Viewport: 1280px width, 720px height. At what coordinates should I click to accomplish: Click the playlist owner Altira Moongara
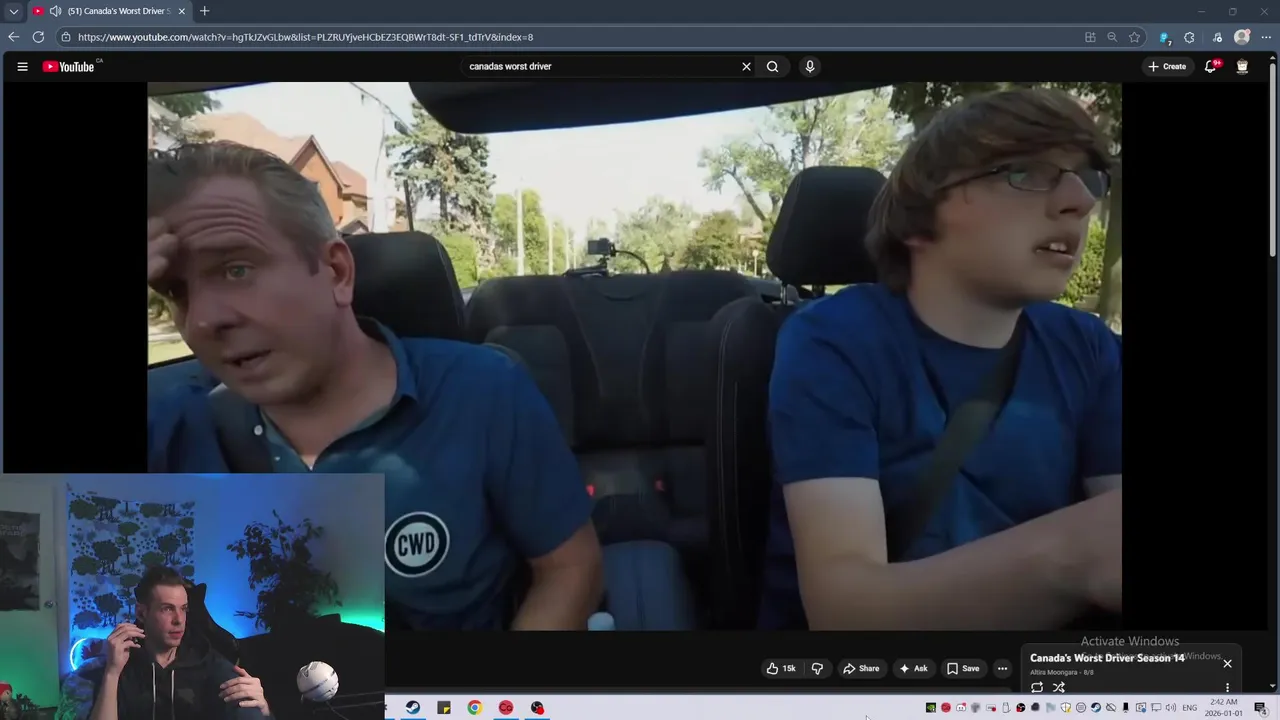pos(1053,672)
